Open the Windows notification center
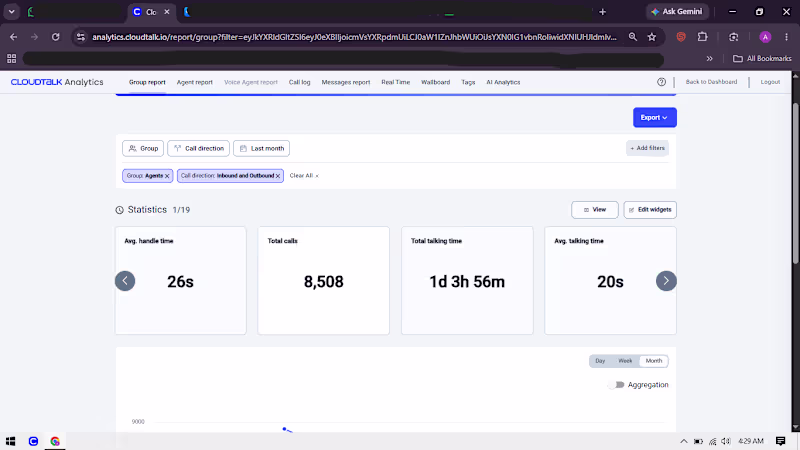The image size is (800, 450). 781,441
